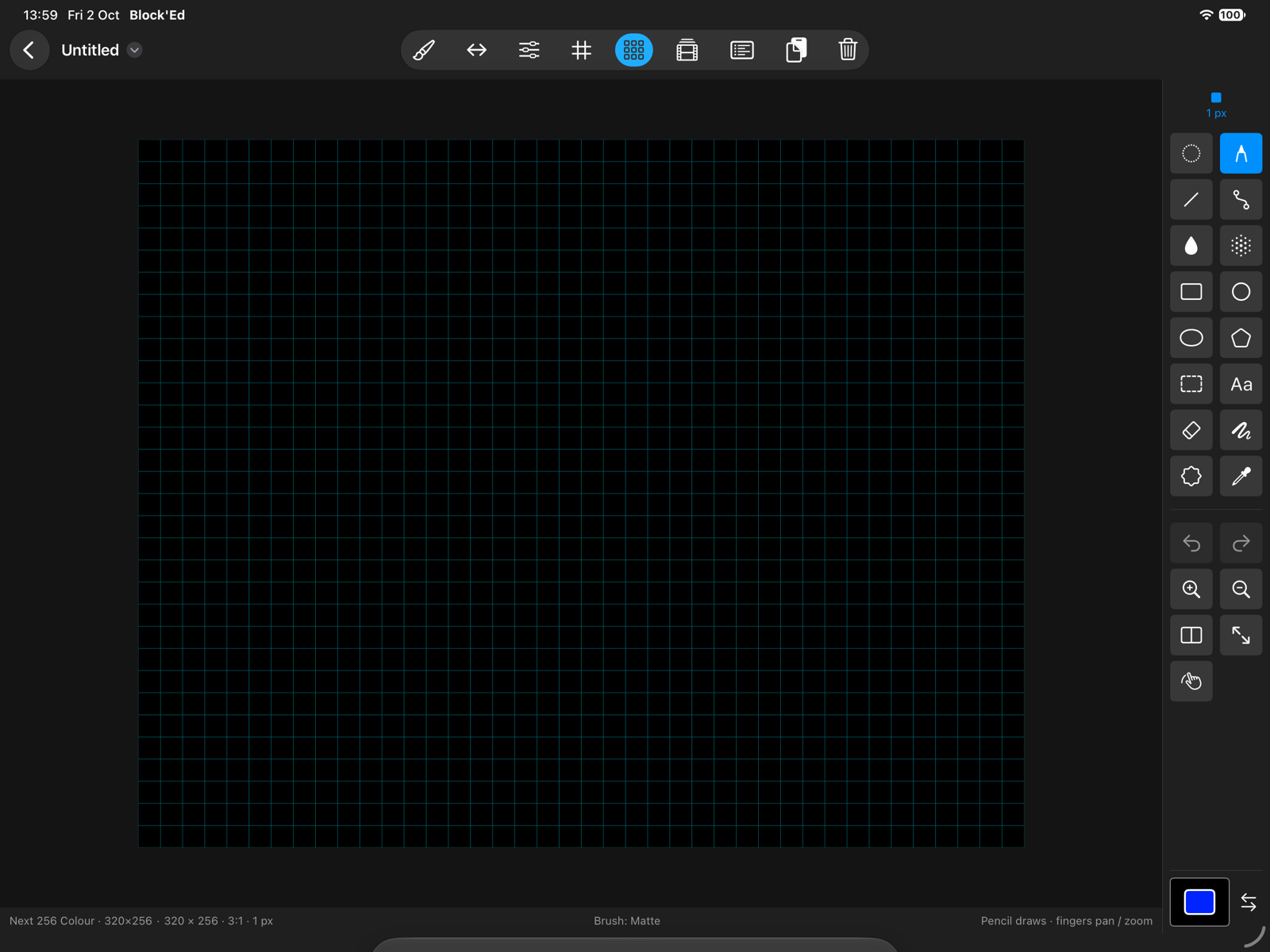Viewport: 1270px width, 952px height.
Task: Open the text list panel icon
Action: point(742,50)
